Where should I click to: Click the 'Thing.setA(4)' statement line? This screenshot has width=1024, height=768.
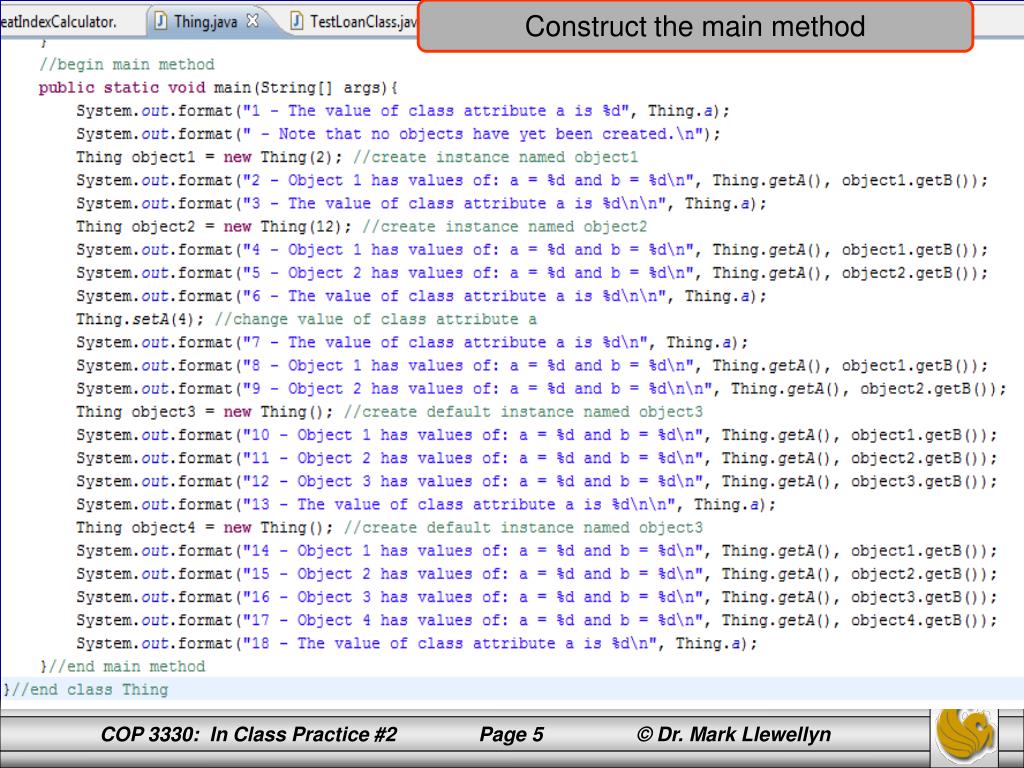[x=306, y=319]
